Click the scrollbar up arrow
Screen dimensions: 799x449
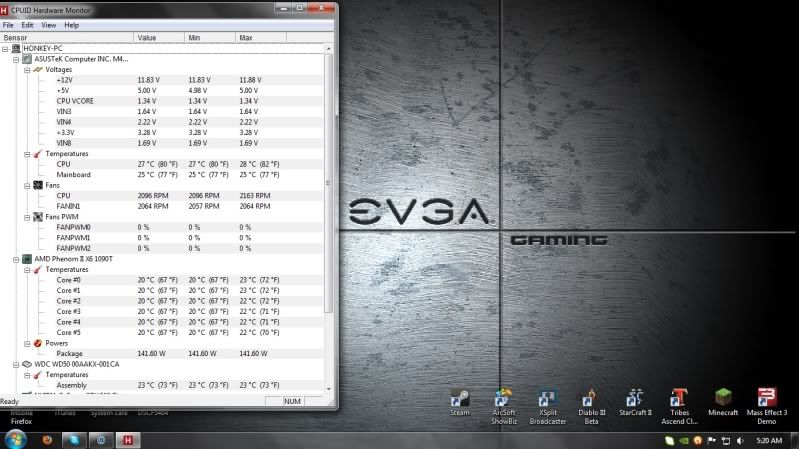pos(328,48)
